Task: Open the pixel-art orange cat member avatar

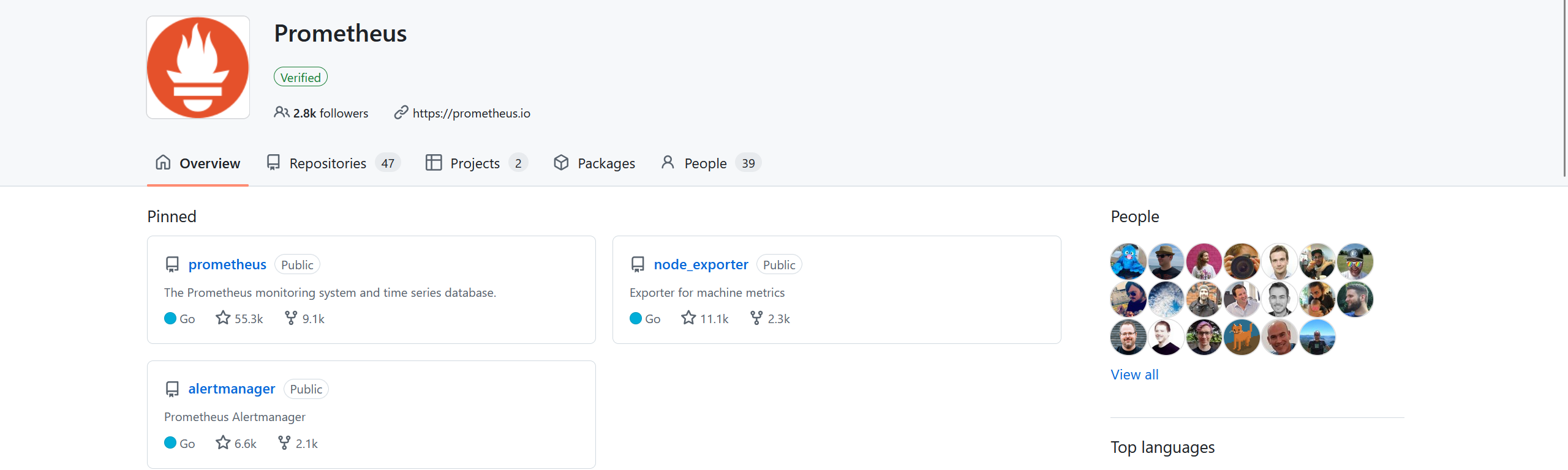Action: pyautogui.click(x=1242, y=337)
